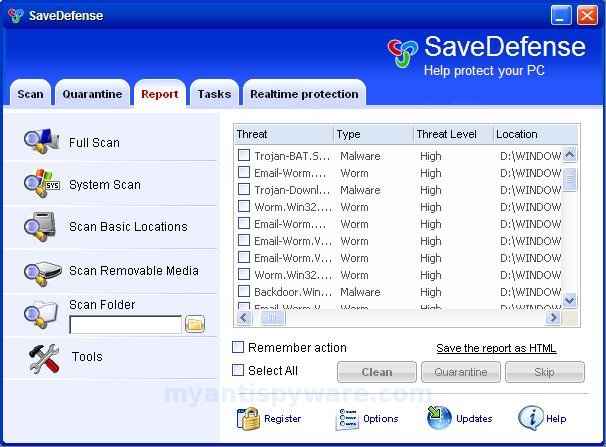The width and height of the screenshot is (606, 447).
Task: Minimize the SaveDefense window
Action: click(561, 15)
